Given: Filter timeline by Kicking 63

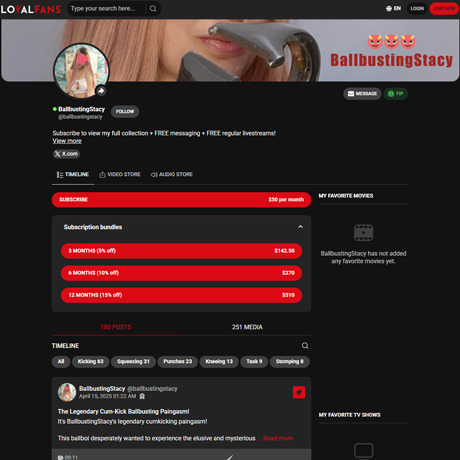Looking at the screenshot, I should click(x=90, y=362).
